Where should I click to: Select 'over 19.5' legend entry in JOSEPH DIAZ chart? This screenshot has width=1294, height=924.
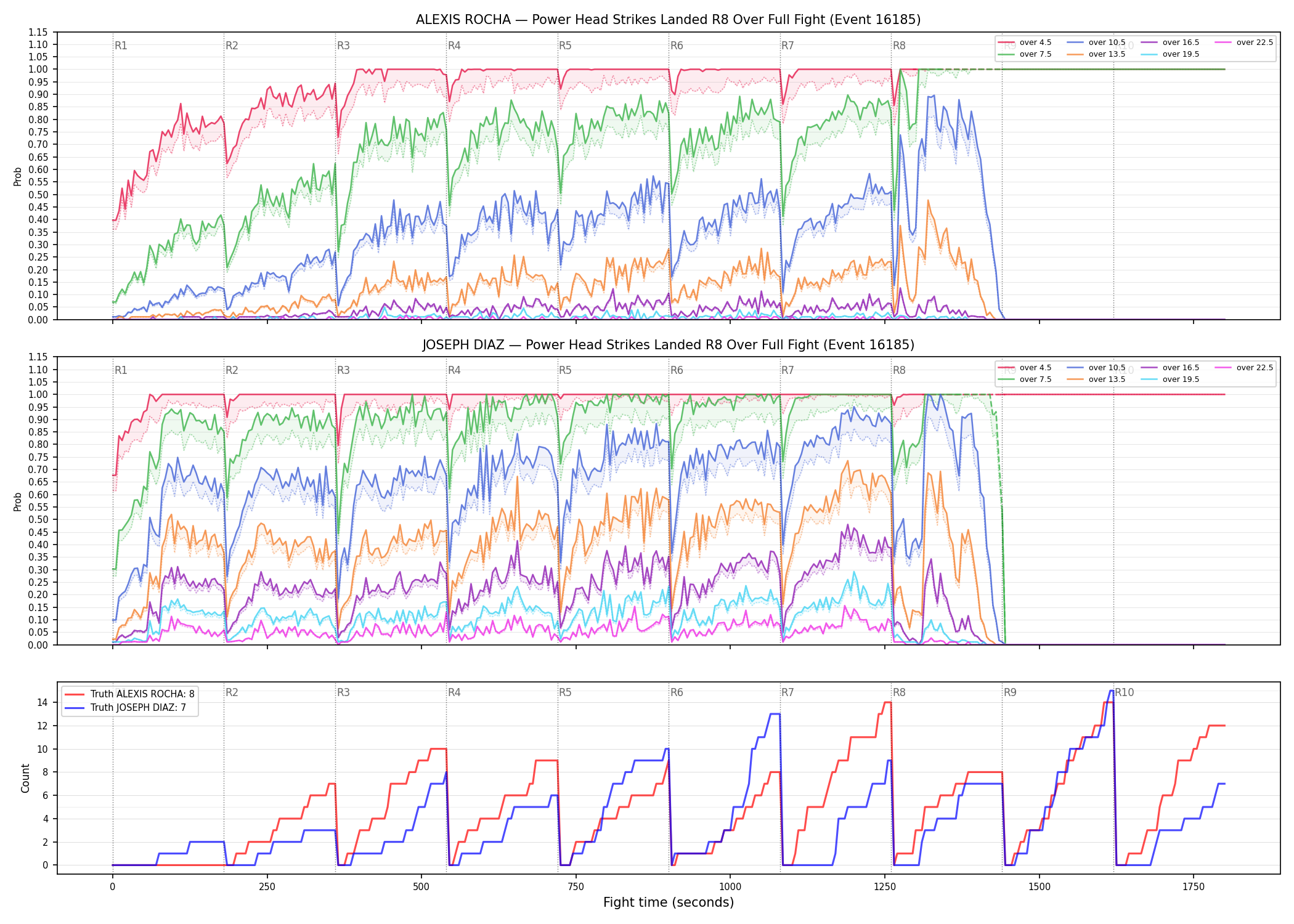pos(1170,379)
